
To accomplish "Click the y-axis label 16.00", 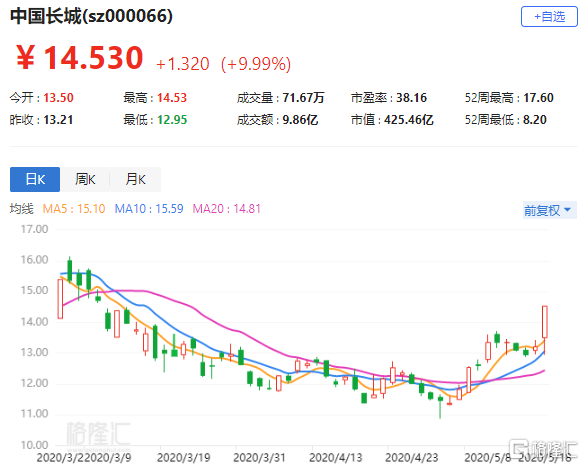I will (x=34, y=260).
